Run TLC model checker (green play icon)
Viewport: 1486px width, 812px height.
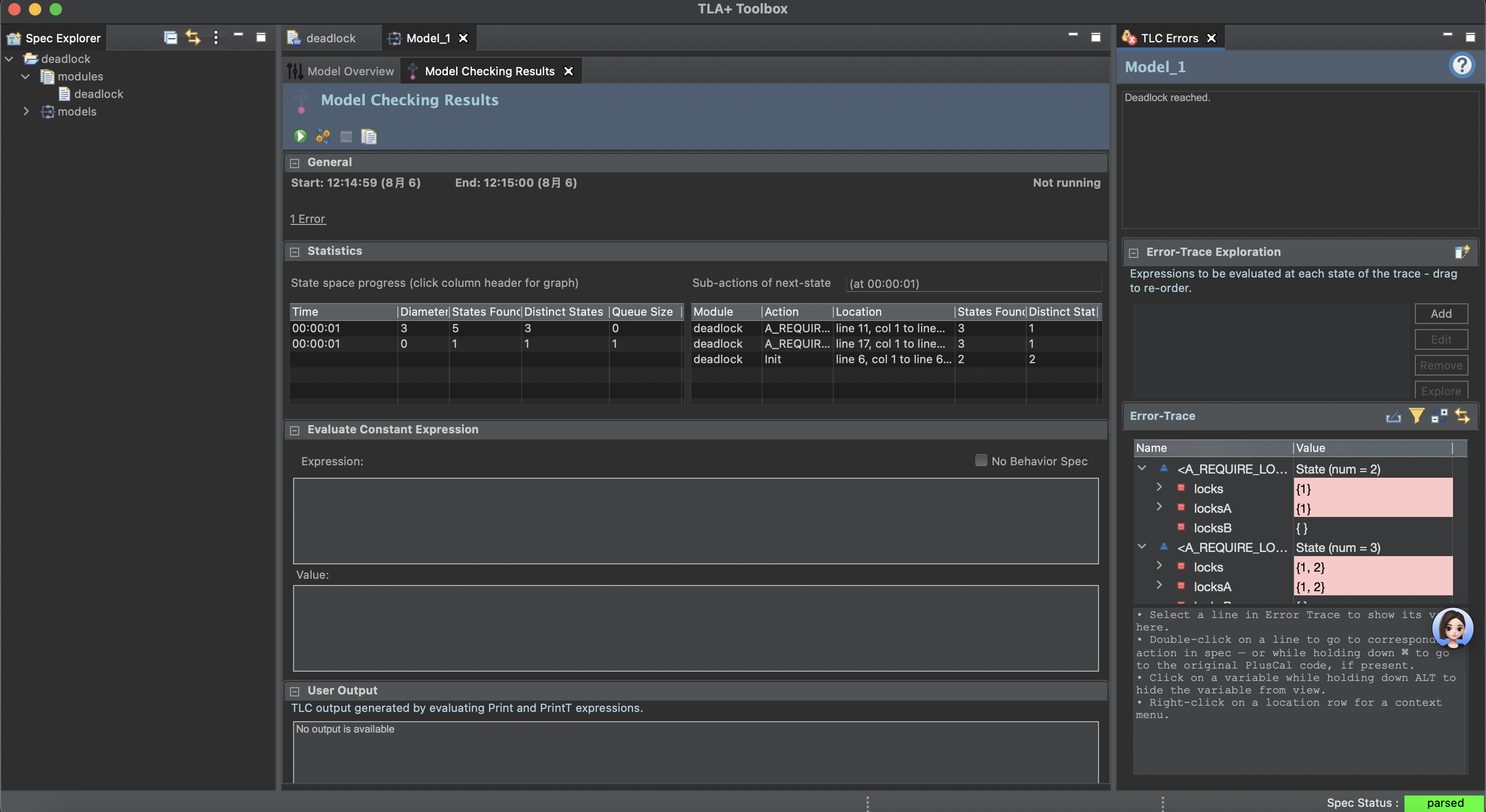pos(300,136)
